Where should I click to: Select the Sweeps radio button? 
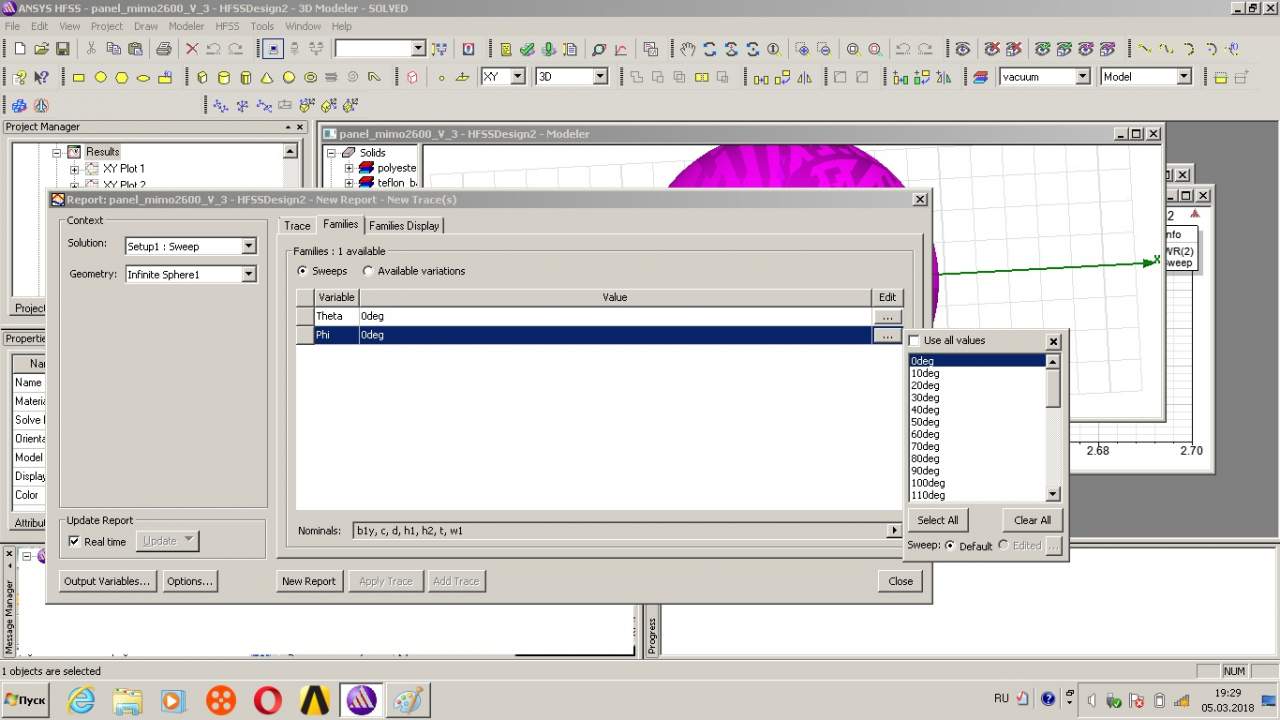(303, 271)
